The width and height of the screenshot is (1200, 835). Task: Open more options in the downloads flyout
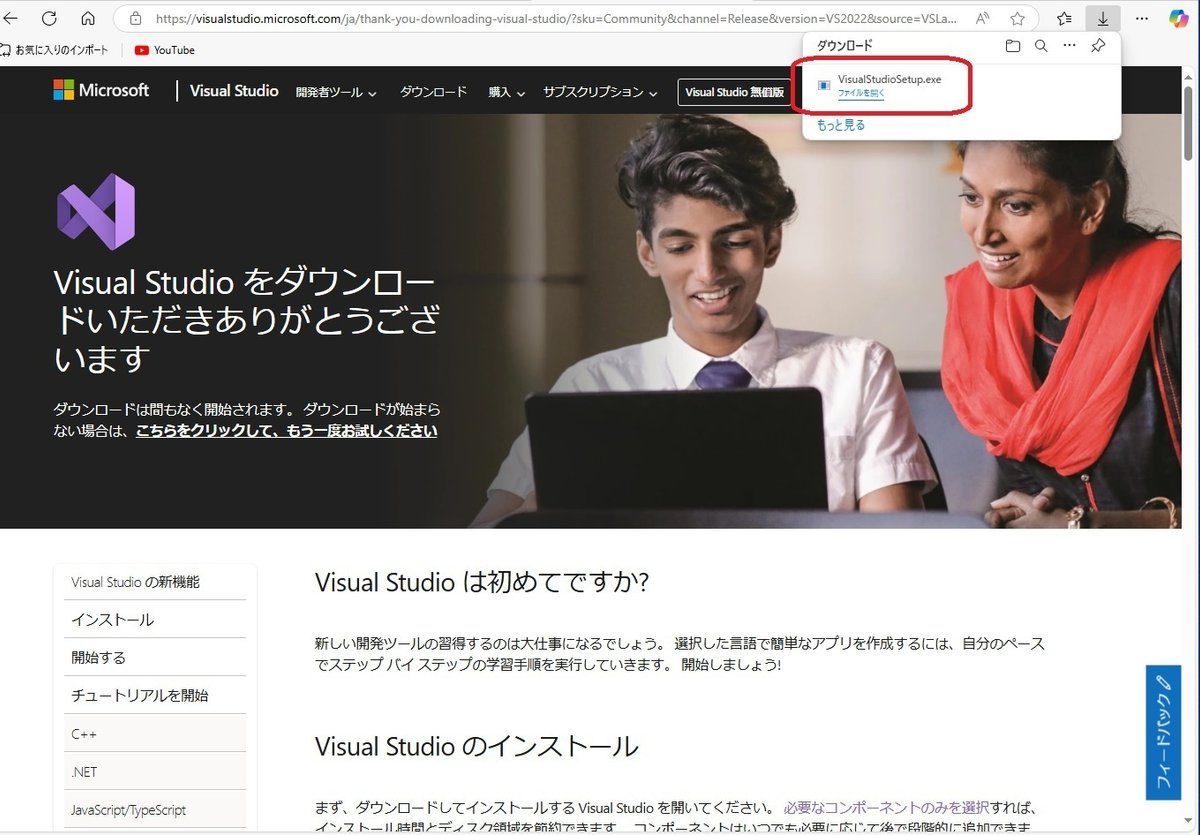(x=1069, y=45)
